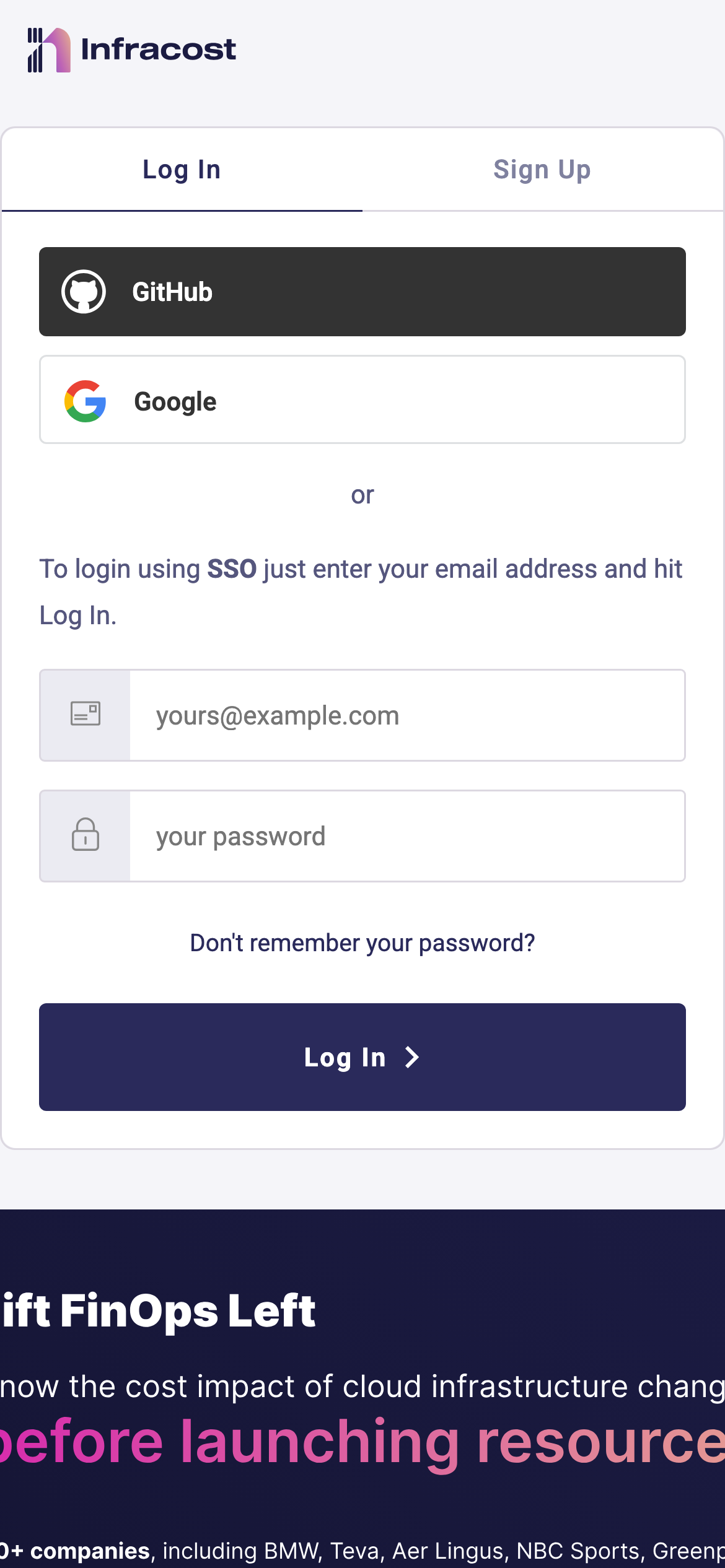The width and height of the screenshot is (725, 1568).
Task: Click the Infracost logo icon
Action: click(48, 50)
